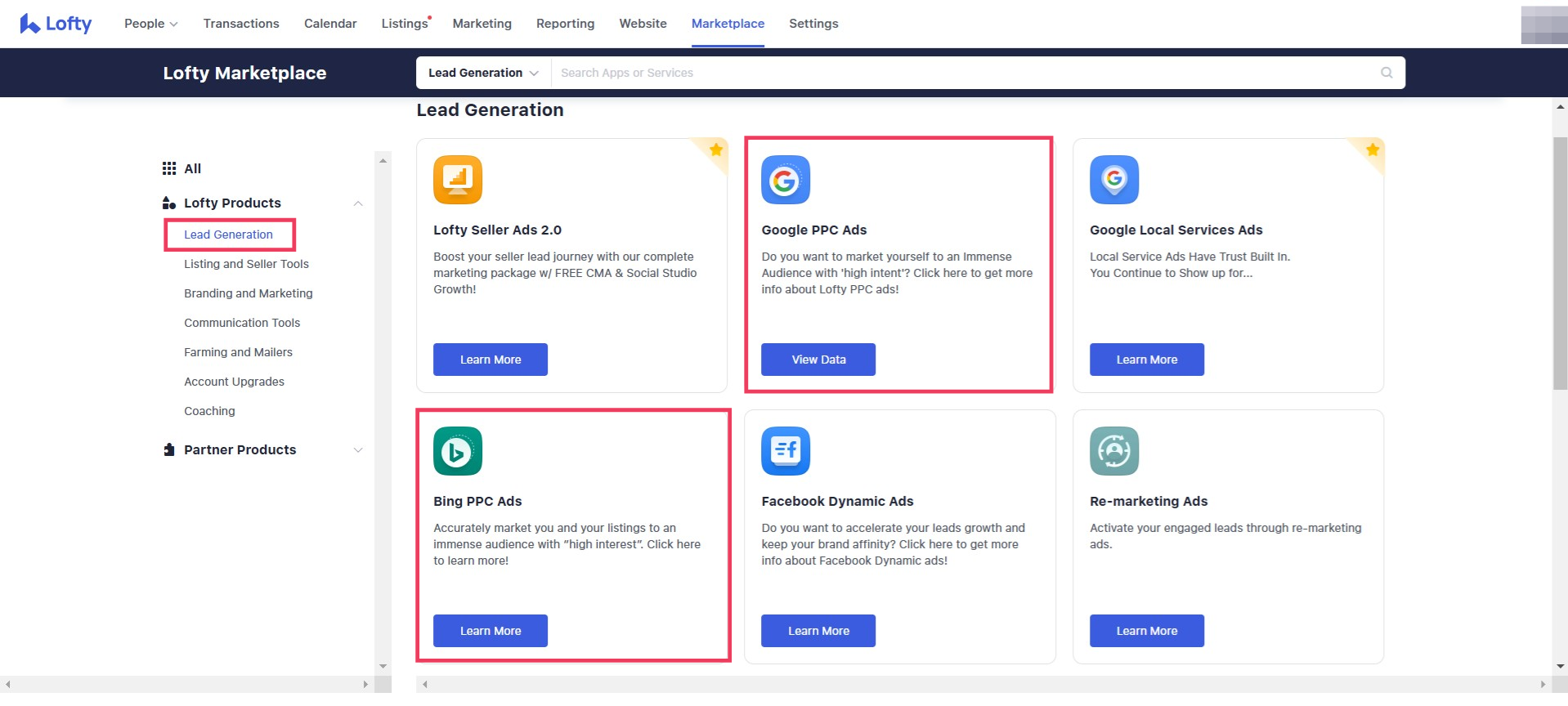Click the Facebook Dynamic Ads icon
Viewport: 1568px width, 706px height.
coord(785,451)
